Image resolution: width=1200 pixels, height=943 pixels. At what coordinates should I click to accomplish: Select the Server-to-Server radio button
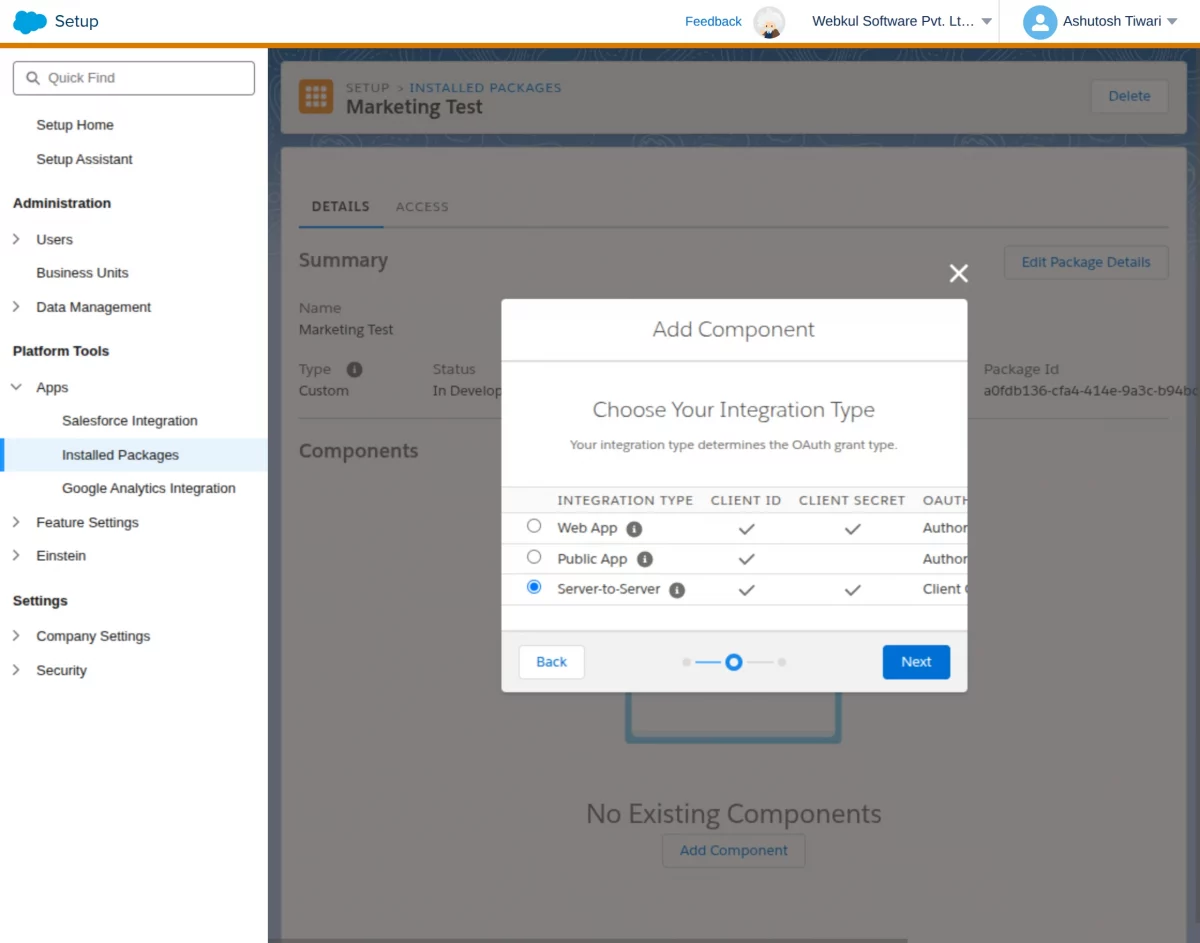pyautogui.click(x=534, y=587)
